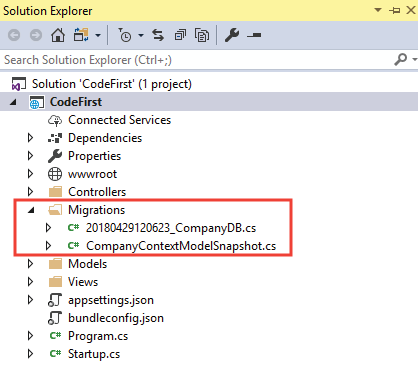Viewport: 418px width, 368px height.
Task: Open the view switcher dropdown arrow
Action: (x=98, y=35)
